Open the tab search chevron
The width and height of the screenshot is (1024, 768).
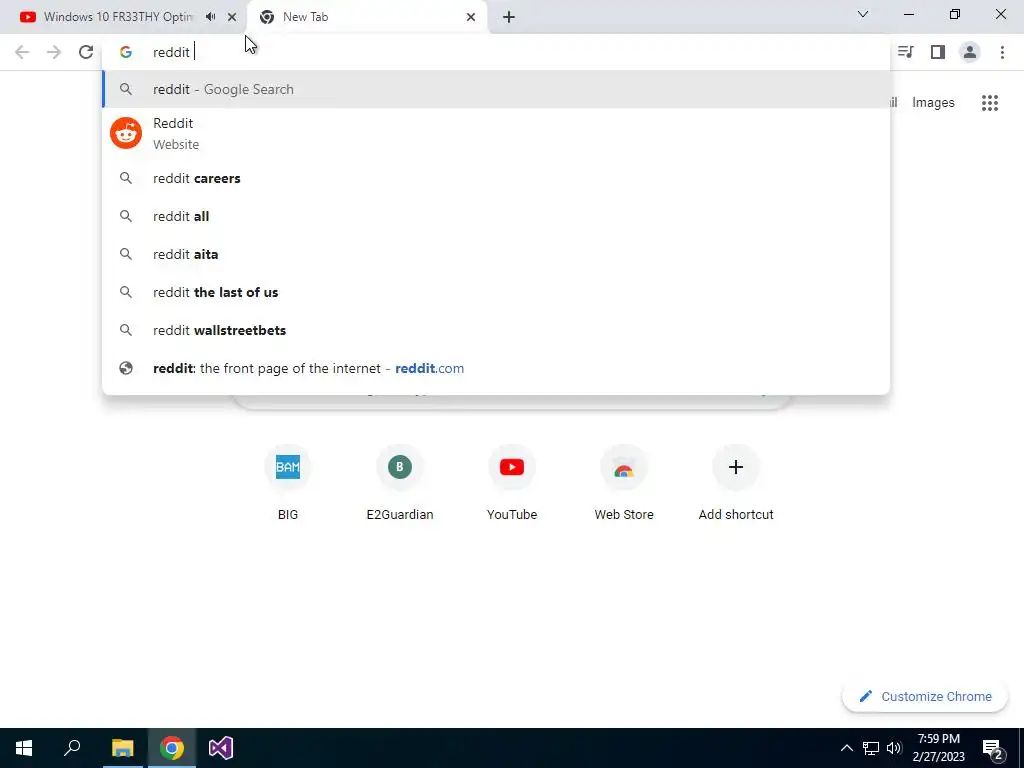(x=863, y=14)
